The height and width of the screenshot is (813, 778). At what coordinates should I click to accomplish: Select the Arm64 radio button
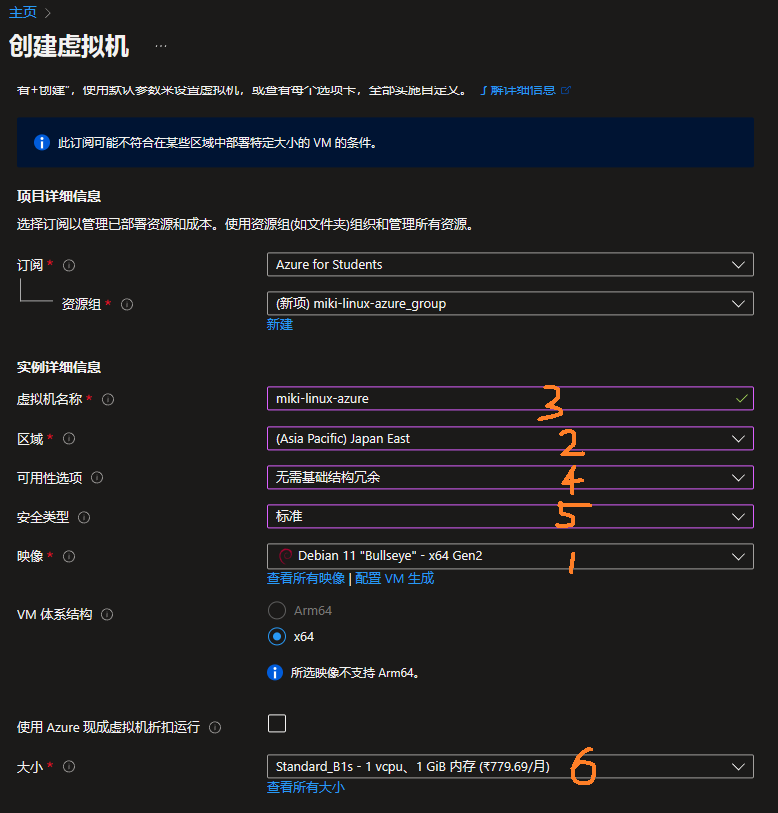(277, 610)
